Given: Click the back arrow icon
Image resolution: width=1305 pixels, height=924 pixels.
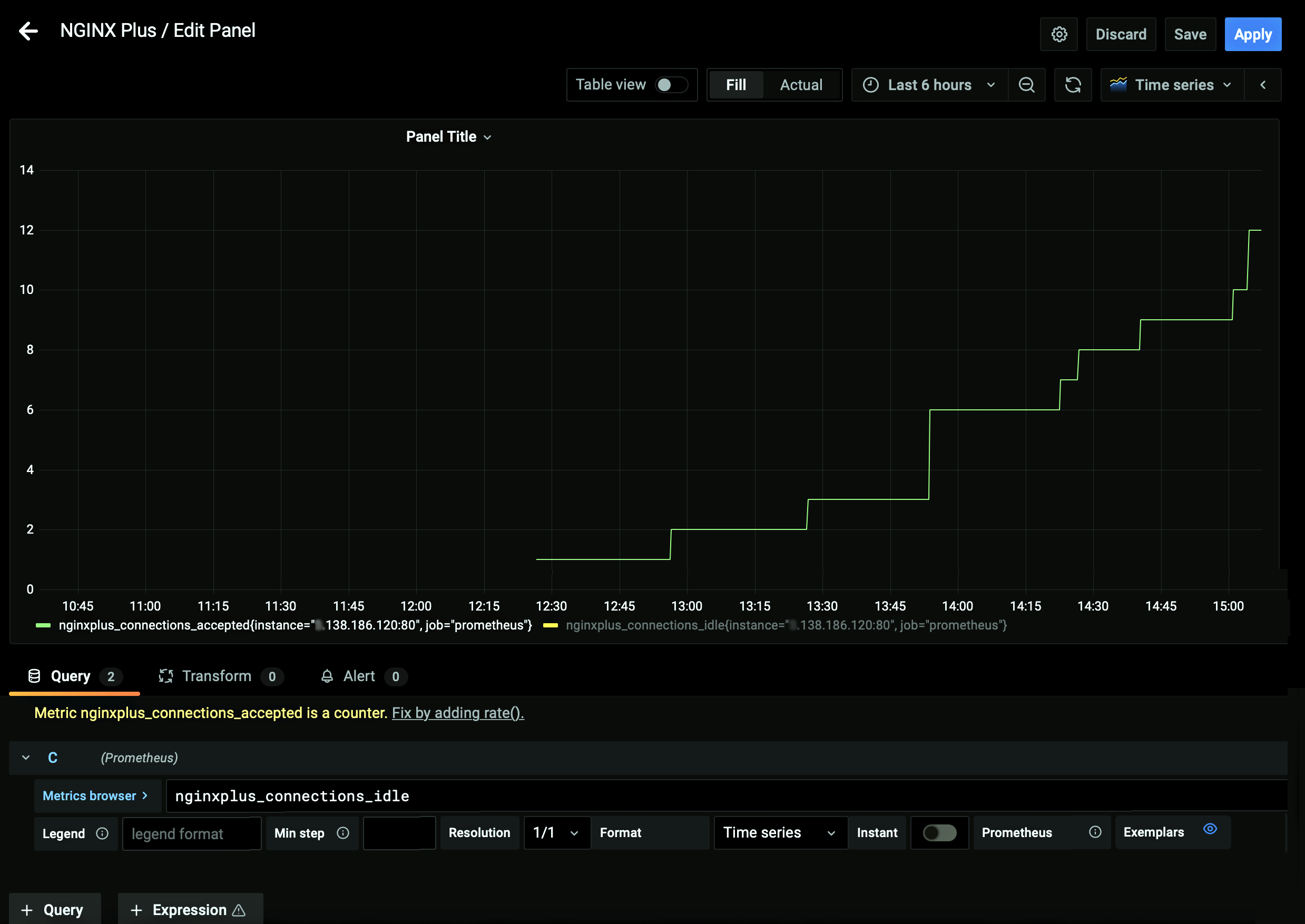Looking at the screenshot, I should point(28,31).
